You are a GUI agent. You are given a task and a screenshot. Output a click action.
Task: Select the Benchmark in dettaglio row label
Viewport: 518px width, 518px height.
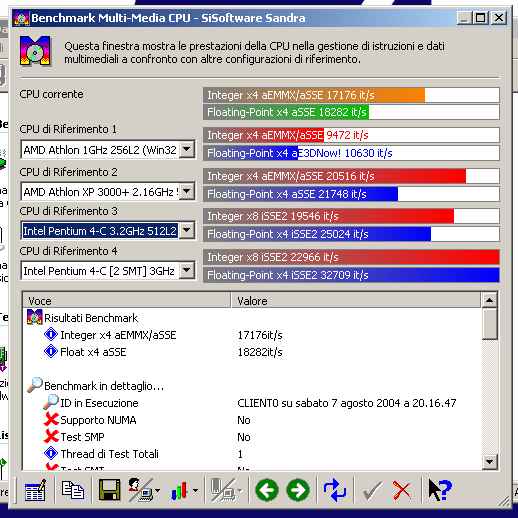coord(104,386)
